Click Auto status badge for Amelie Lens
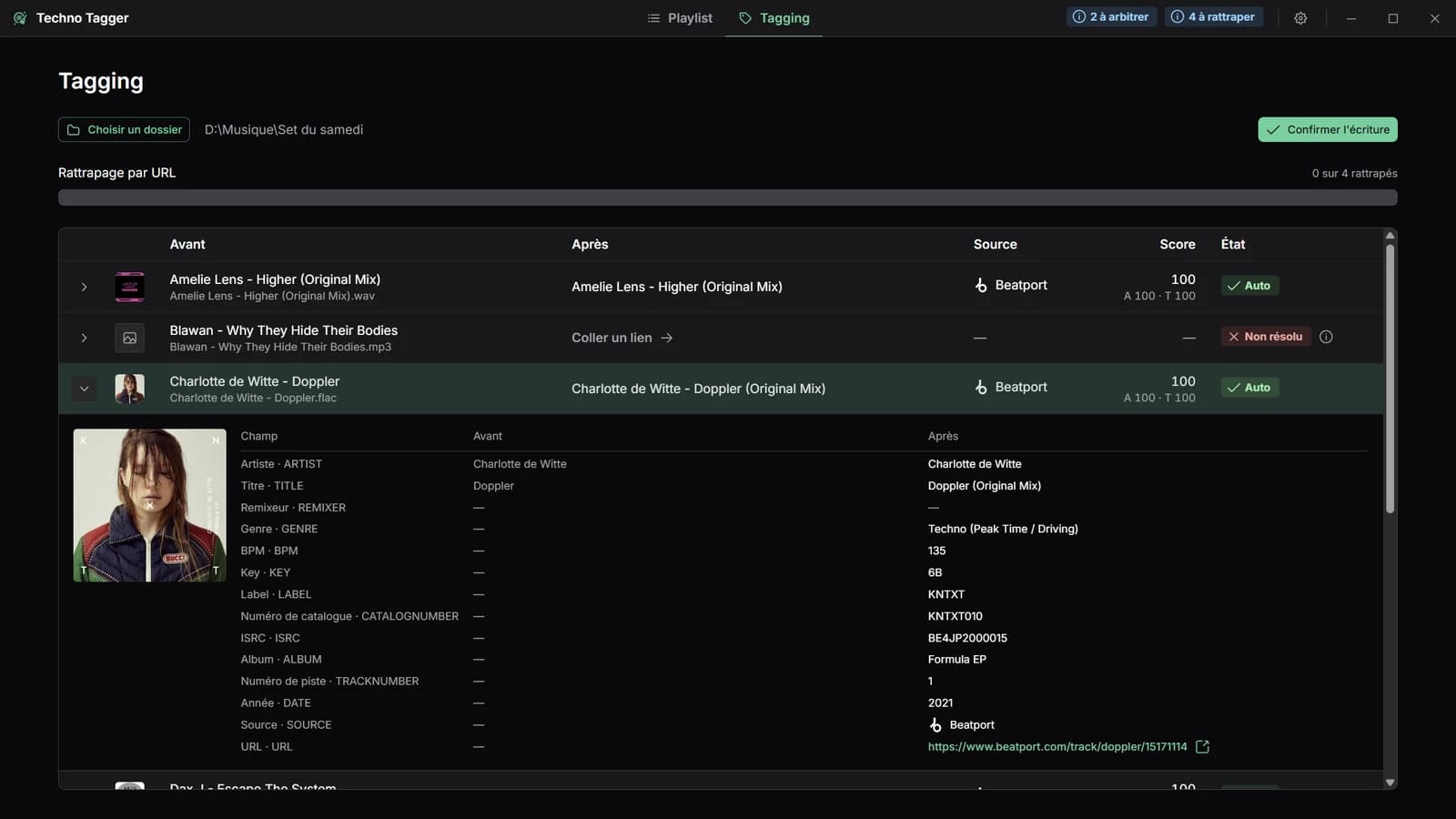This screenshot has height=819, width=1456. (x=1249, y=286)
